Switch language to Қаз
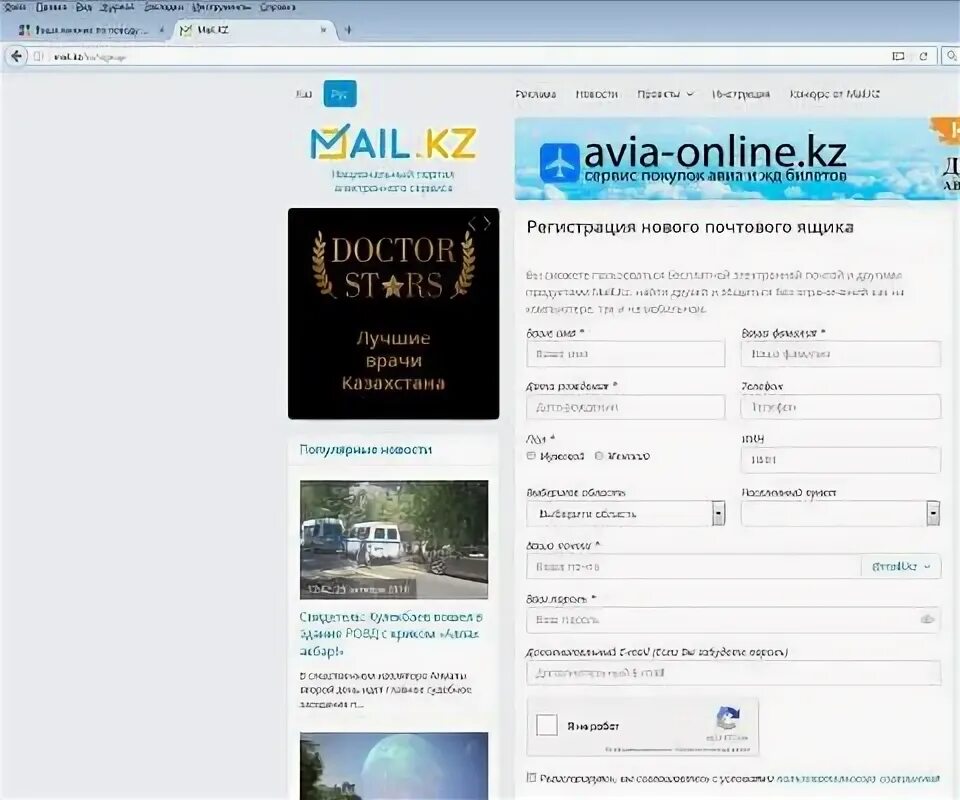The height and width of the screenshot is (800, 960). click(304, 94)
